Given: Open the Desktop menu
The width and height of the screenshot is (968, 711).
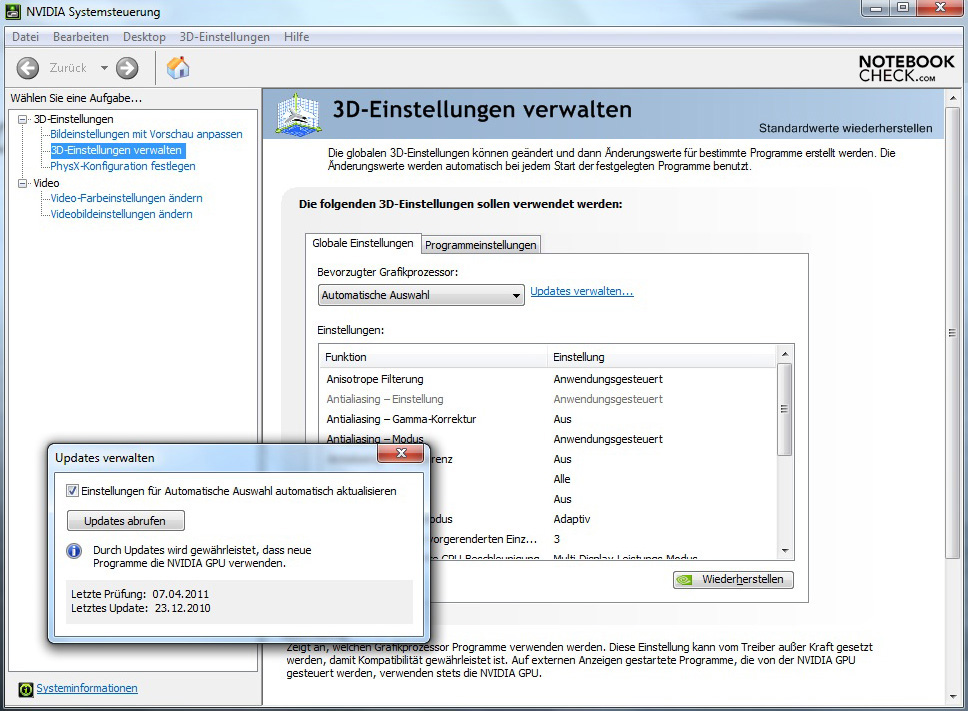Looking at the screenshot, I should click(144, 37).
